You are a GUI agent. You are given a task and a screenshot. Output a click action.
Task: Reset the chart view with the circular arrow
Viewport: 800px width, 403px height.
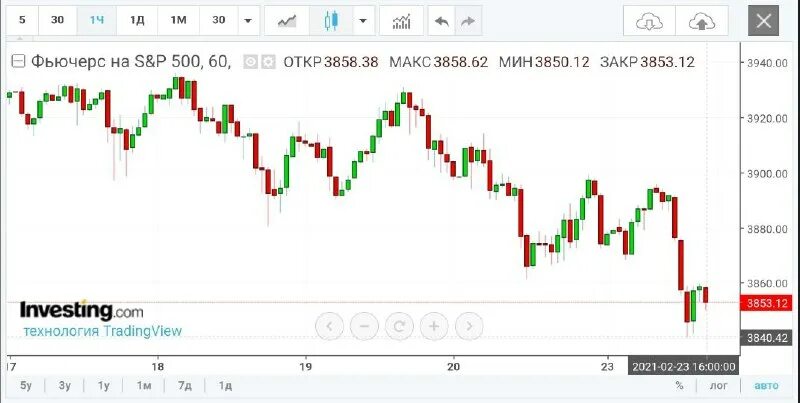(399, 326)
